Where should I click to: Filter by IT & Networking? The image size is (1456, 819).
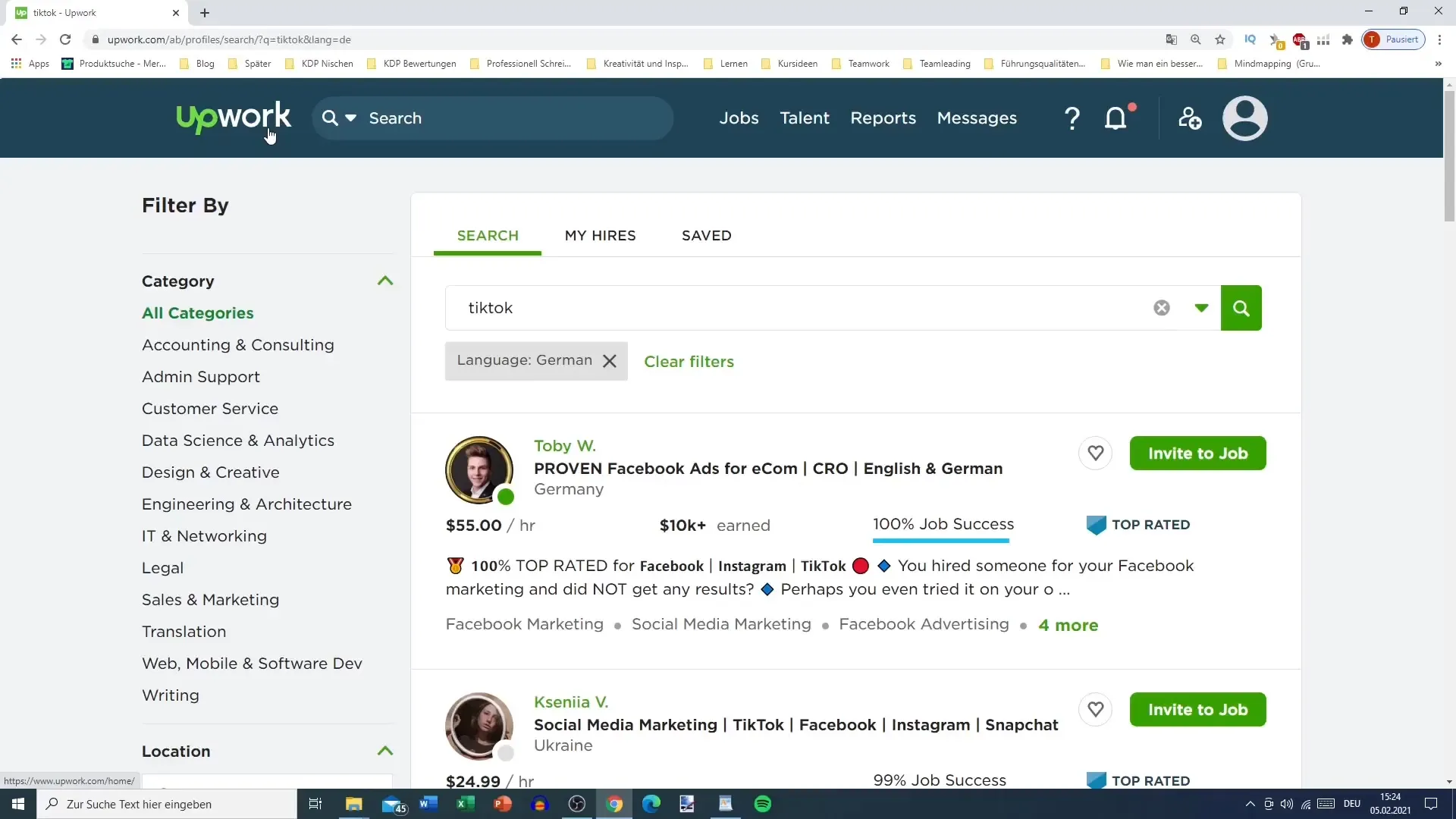pyautogui.click(x=204, y=536)
